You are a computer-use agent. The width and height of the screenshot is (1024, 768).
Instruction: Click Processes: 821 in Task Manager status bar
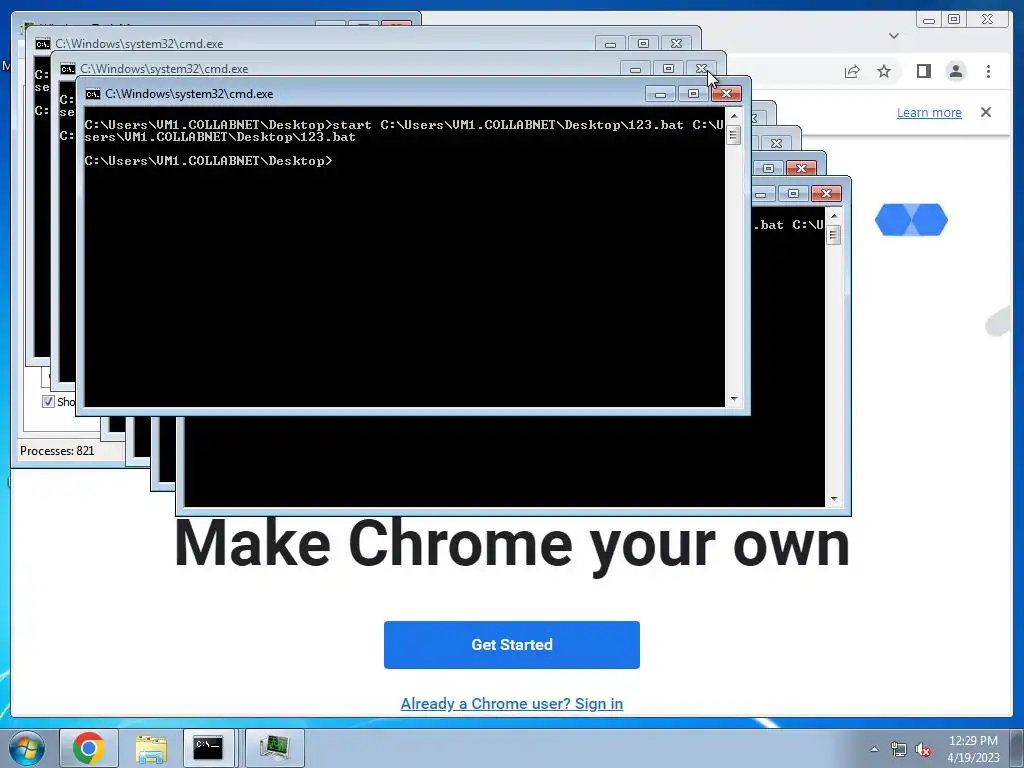(x=57, y=451)
